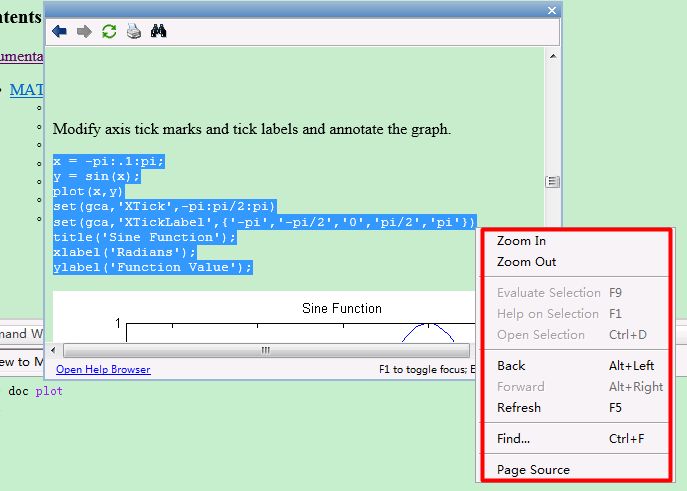This screenshot has width=687, height=491.
Task: Click the Back arrow toolbar icon
Action: pyautogui.click(x=59, y=32)
